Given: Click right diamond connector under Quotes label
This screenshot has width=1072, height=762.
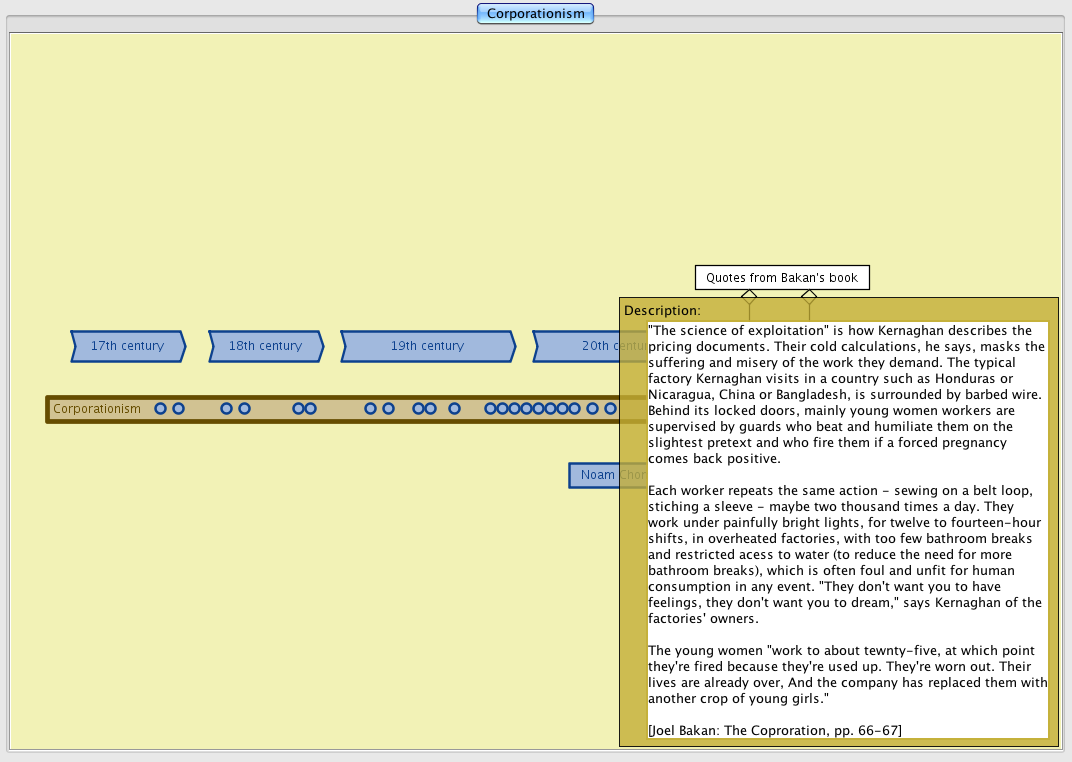Looking at the screenshot, I should (x=809, y=296).
